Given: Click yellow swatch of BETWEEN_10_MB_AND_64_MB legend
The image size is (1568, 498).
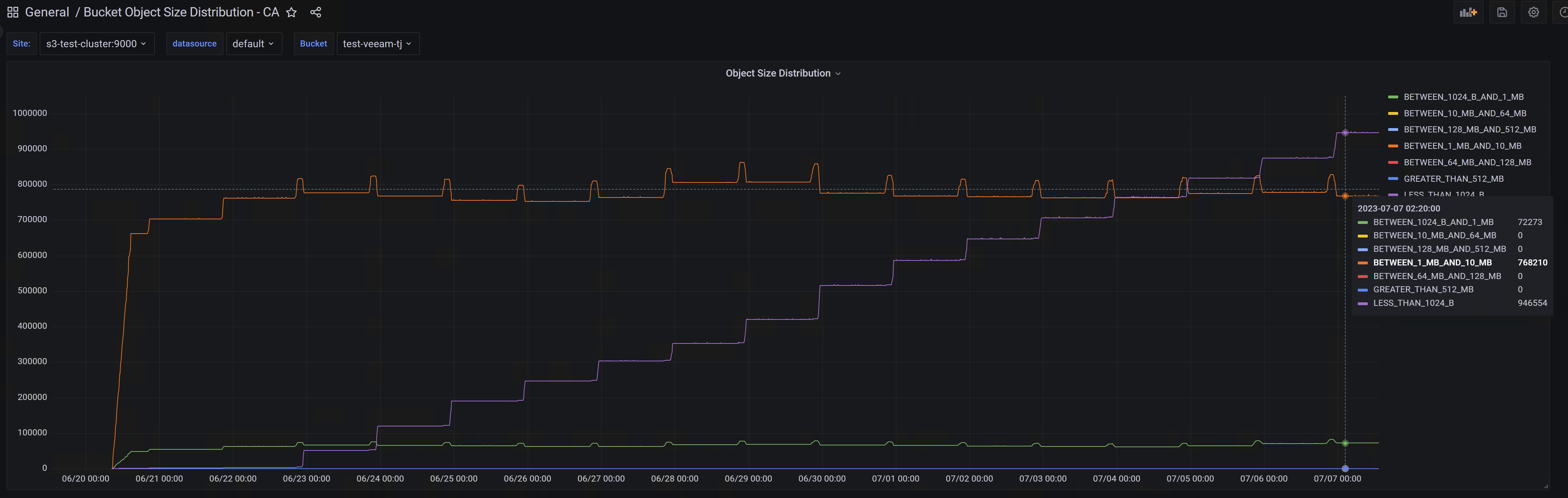Looking at the screenshot, I should point(1393,113).
